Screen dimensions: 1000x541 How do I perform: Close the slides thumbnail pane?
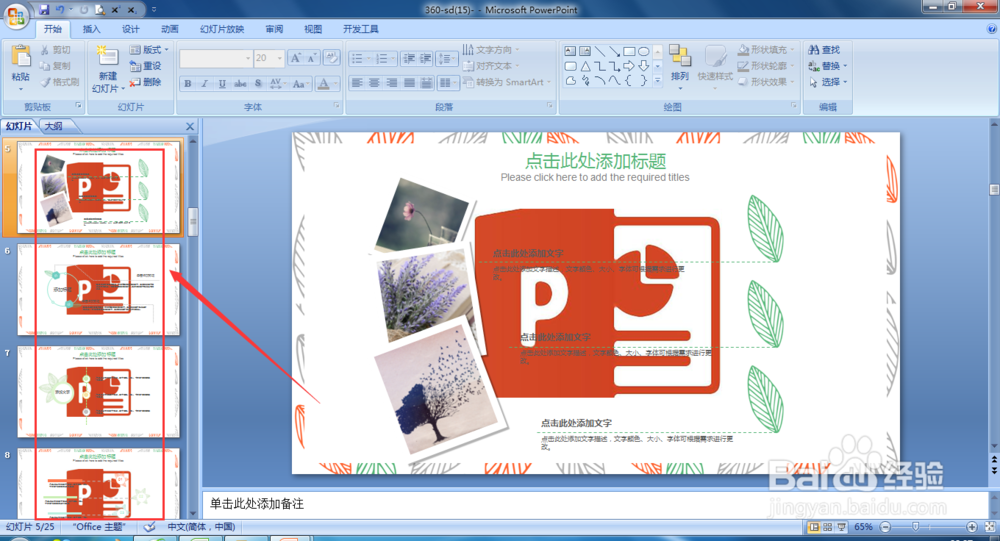[189, 126]
